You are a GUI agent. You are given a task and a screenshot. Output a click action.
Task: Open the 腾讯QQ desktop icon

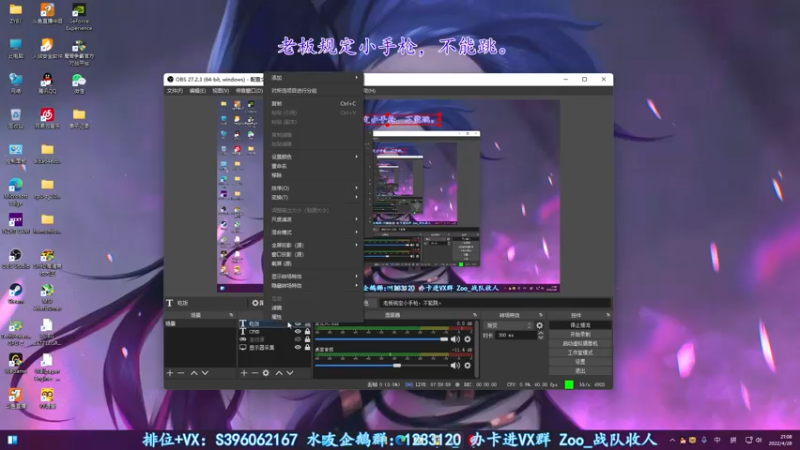[47, 83]
